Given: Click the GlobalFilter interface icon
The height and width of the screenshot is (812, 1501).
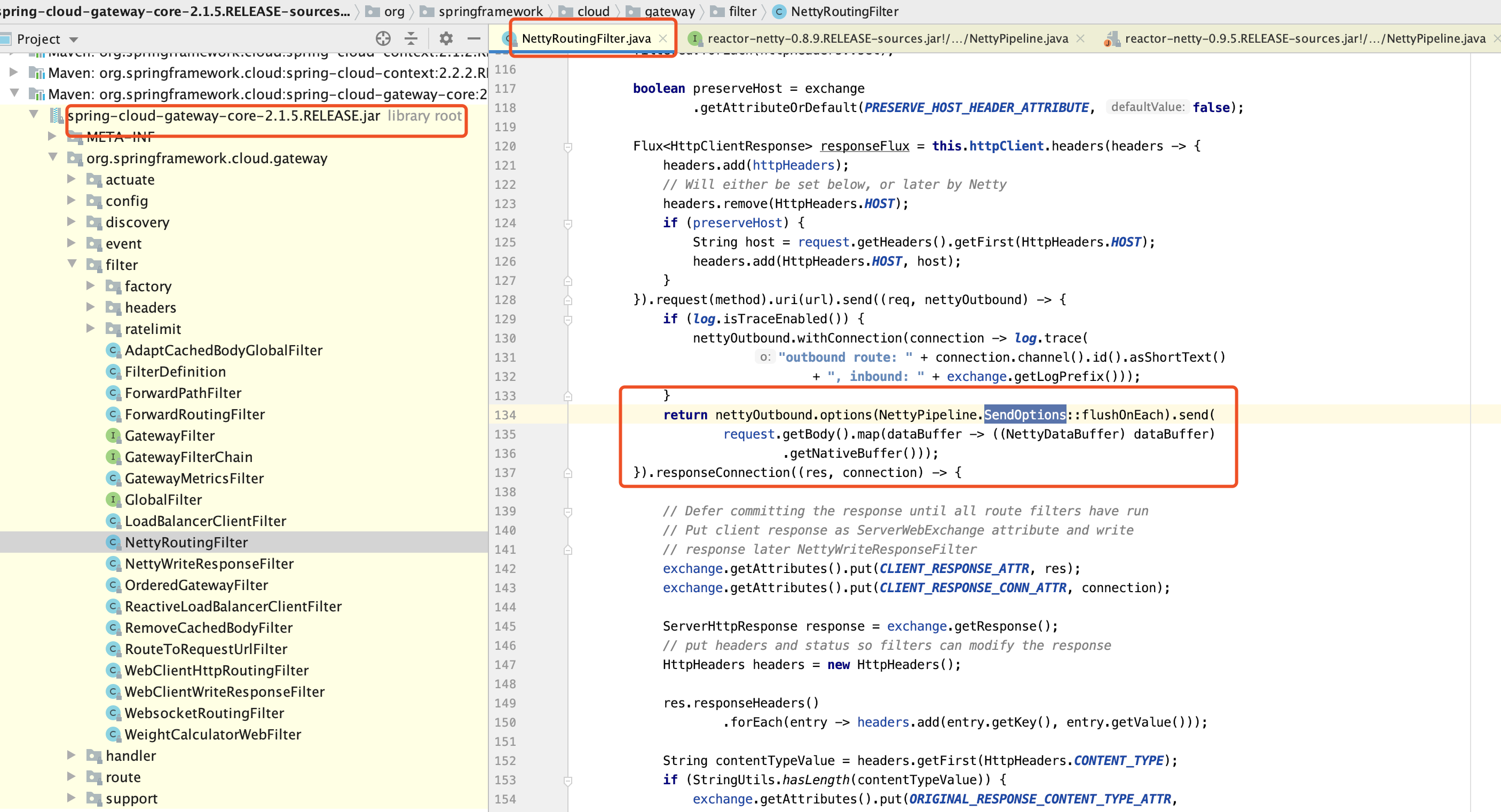Looking at the screenshot, I should [113, 500].
